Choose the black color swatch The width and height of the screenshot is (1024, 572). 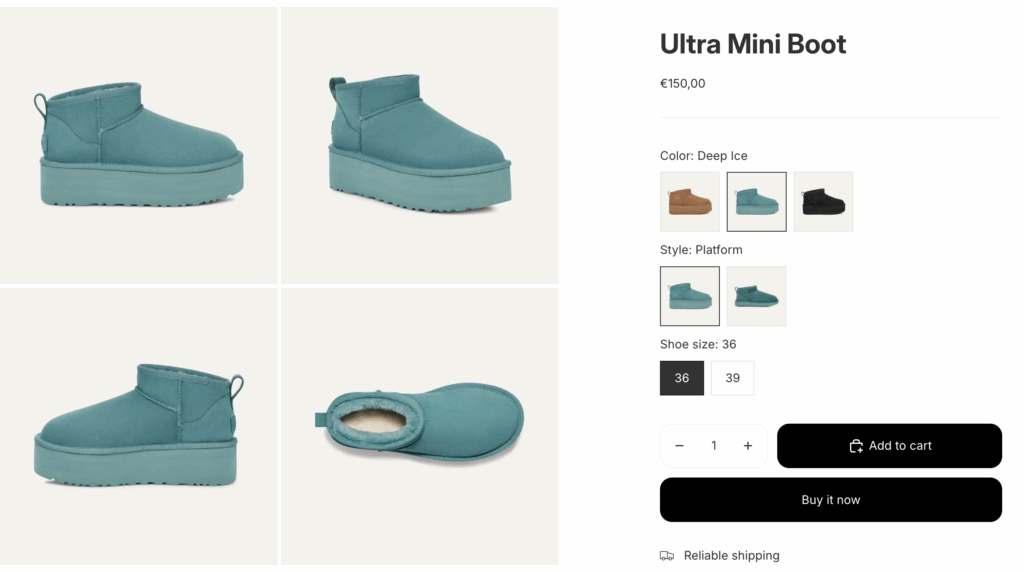823,202
